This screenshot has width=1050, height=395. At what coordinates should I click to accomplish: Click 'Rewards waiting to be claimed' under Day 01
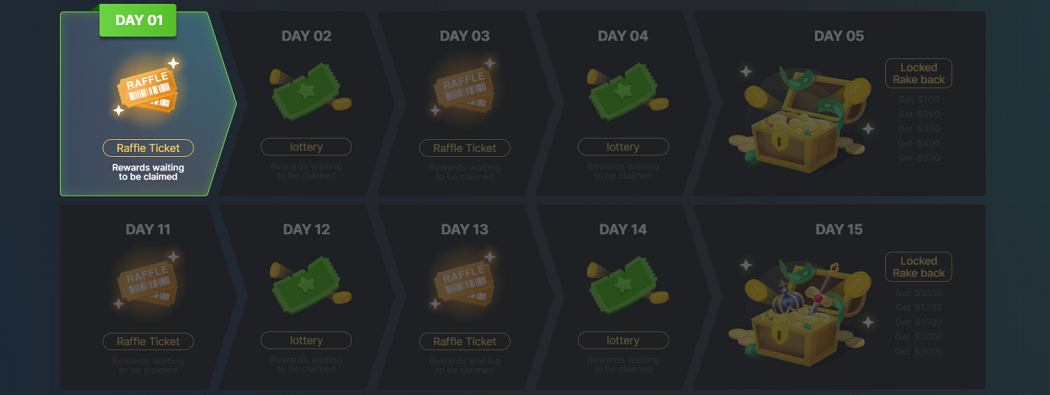148,172
